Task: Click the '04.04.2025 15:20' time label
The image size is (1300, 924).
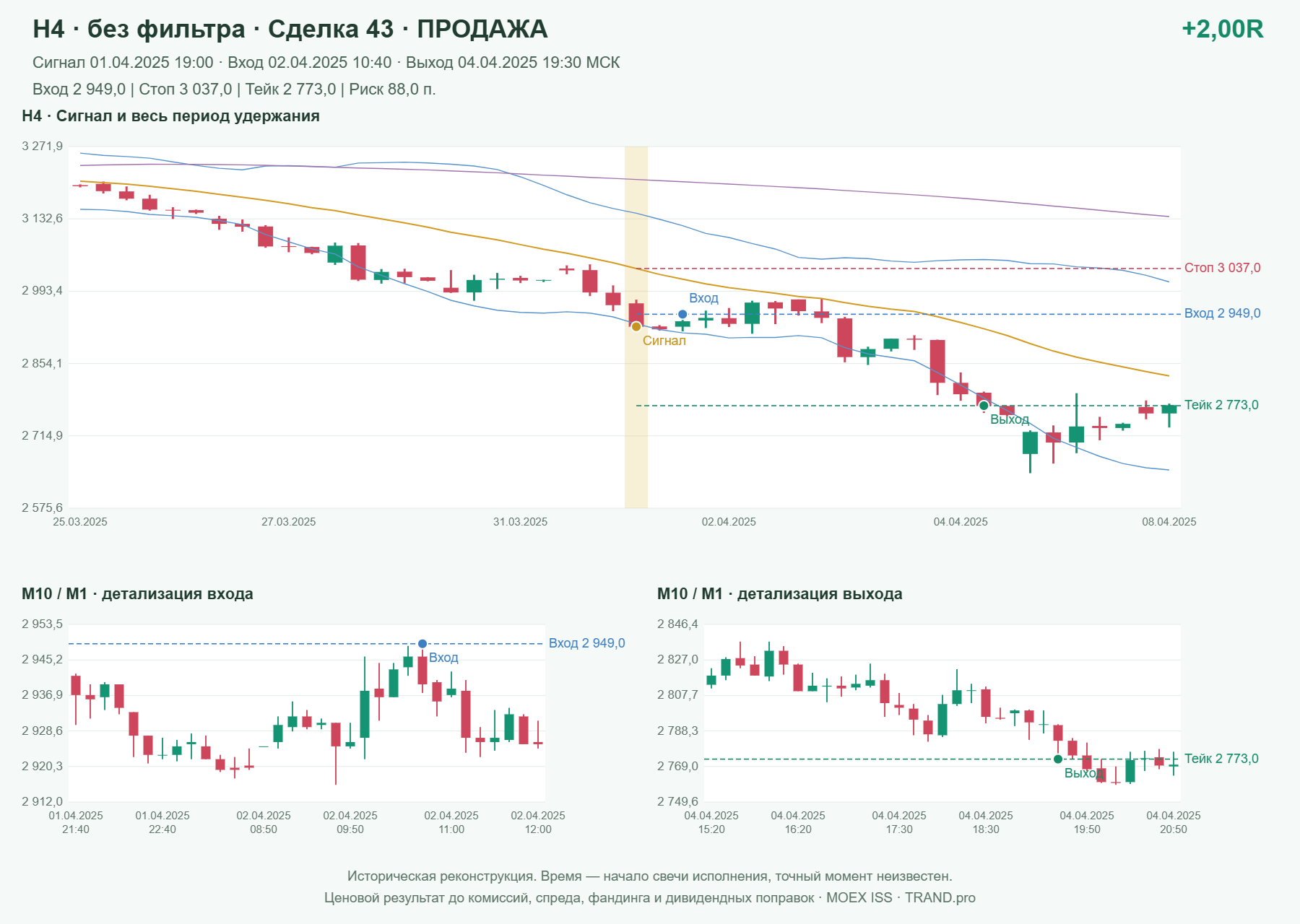Action: pos(711,822)
